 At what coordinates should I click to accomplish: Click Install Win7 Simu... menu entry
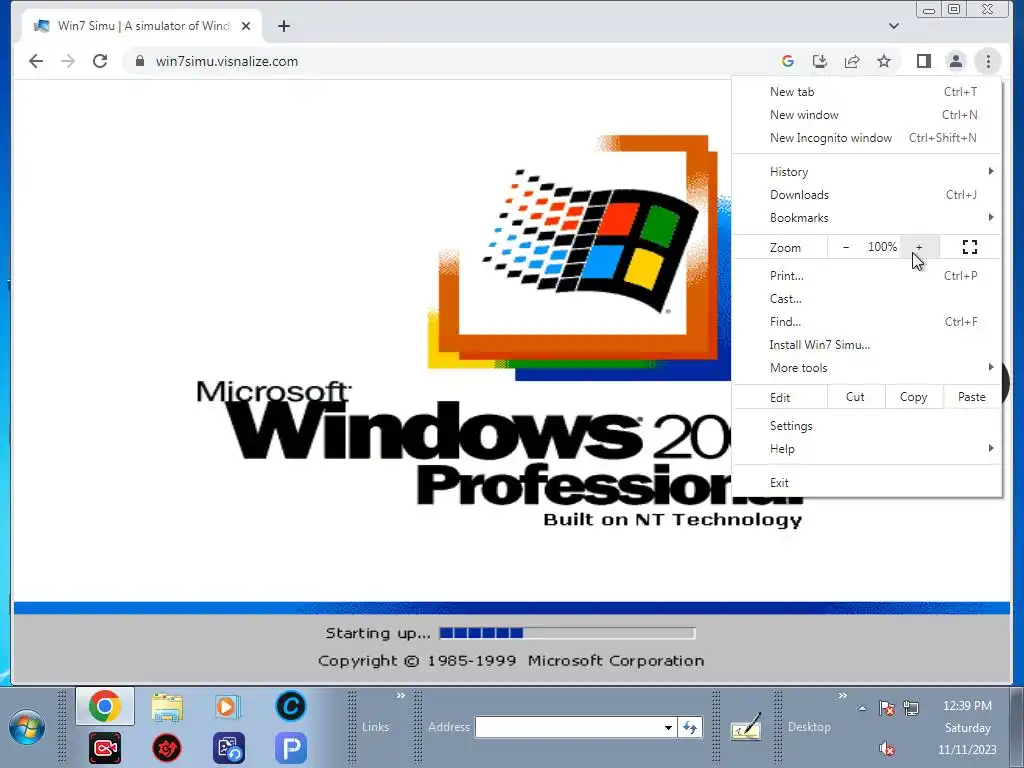[x=867, y=345]
